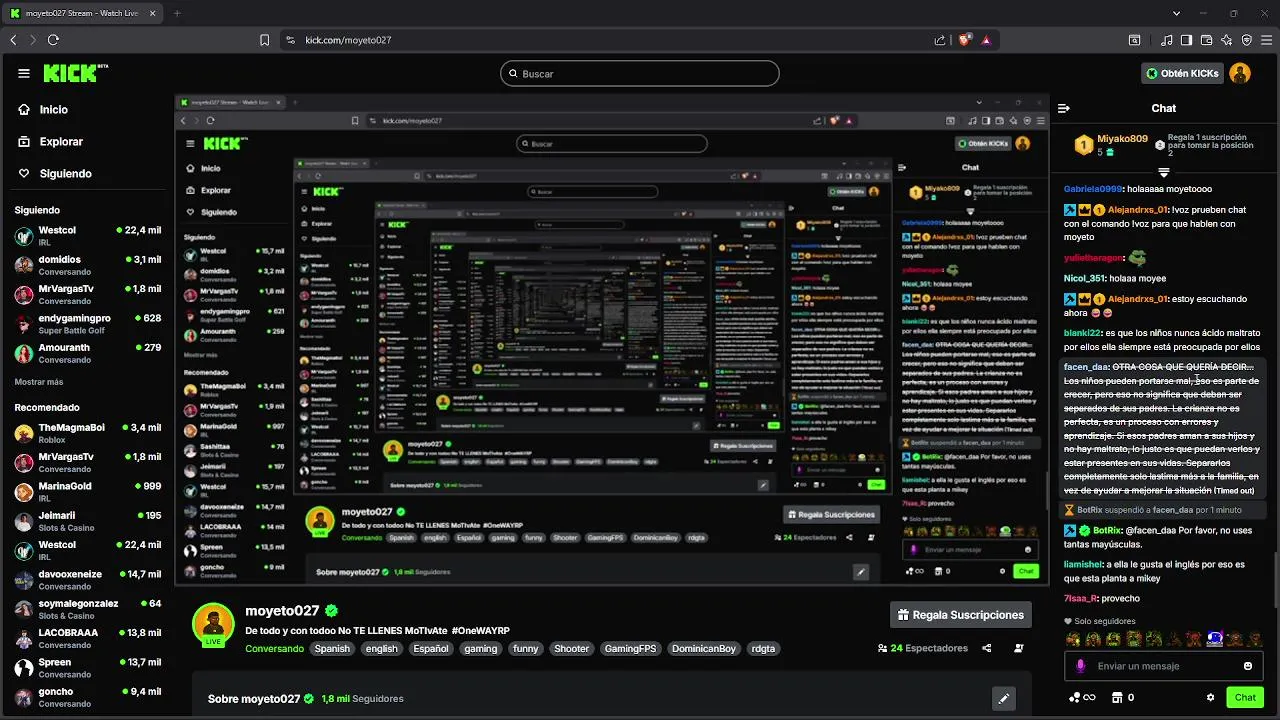Click Gabriela0999 username in chat
The width and height of the screenshot is (1280, 720).
click(1092, 189)
